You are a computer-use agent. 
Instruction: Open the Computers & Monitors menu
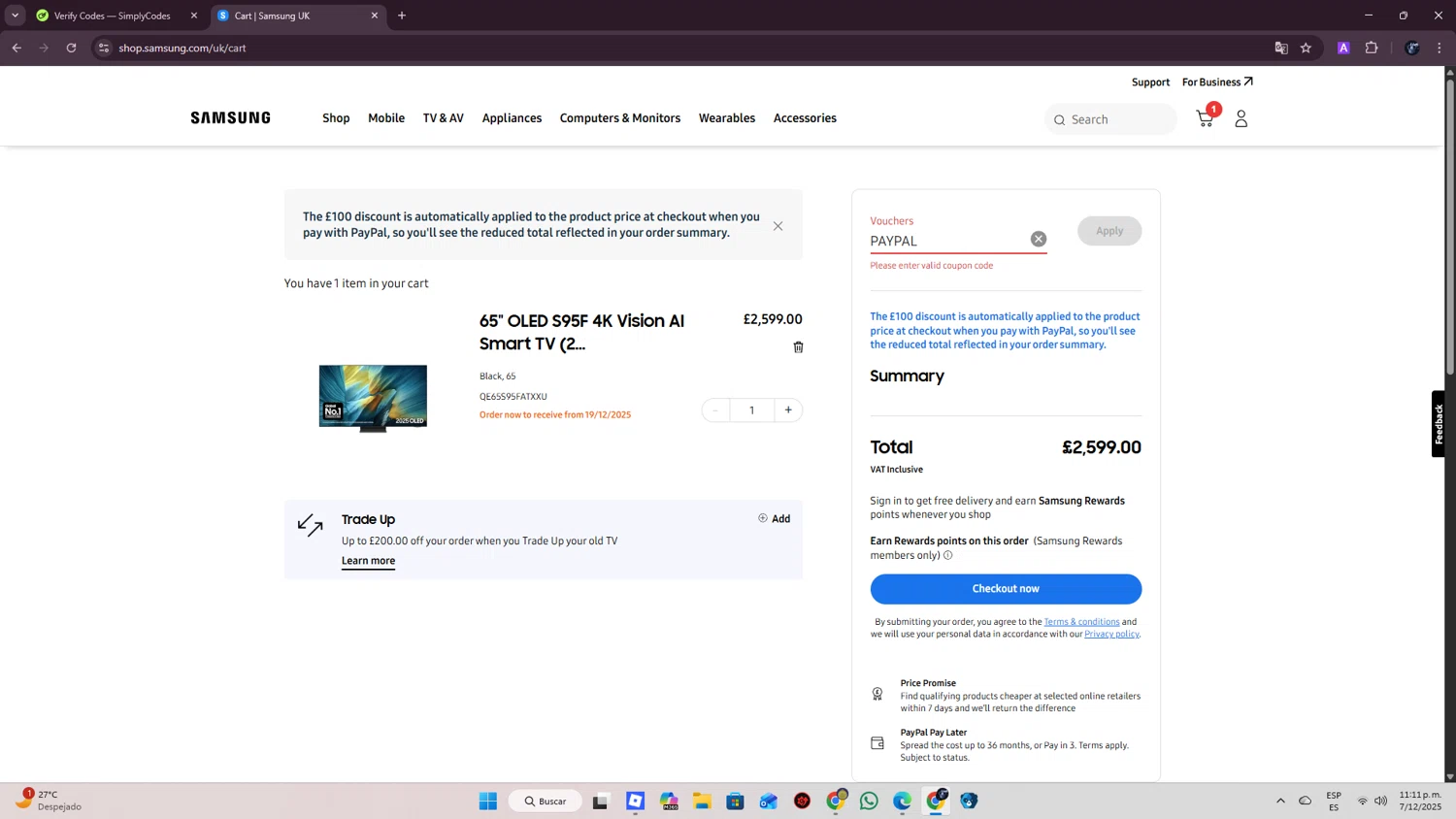tap(620, 118)
